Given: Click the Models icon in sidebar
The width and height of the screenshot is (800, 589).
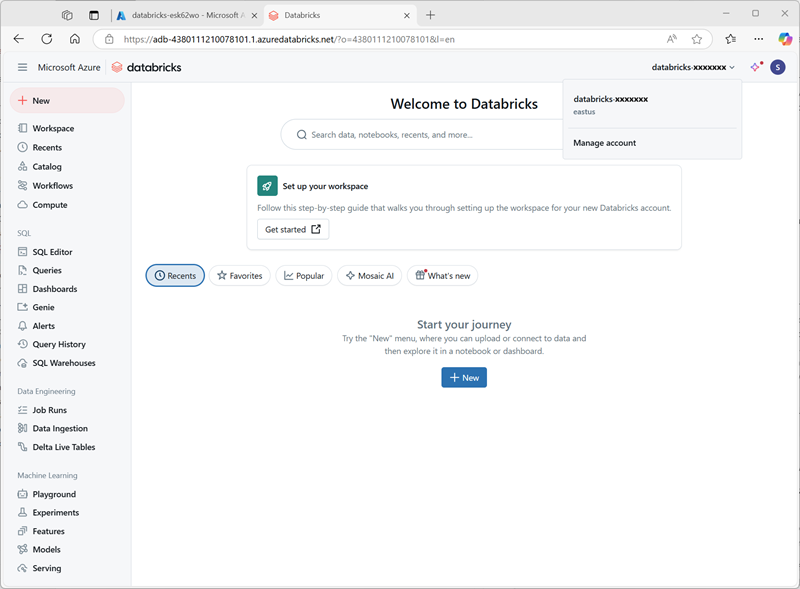Looking at the screenshot, I should point(22,549).
